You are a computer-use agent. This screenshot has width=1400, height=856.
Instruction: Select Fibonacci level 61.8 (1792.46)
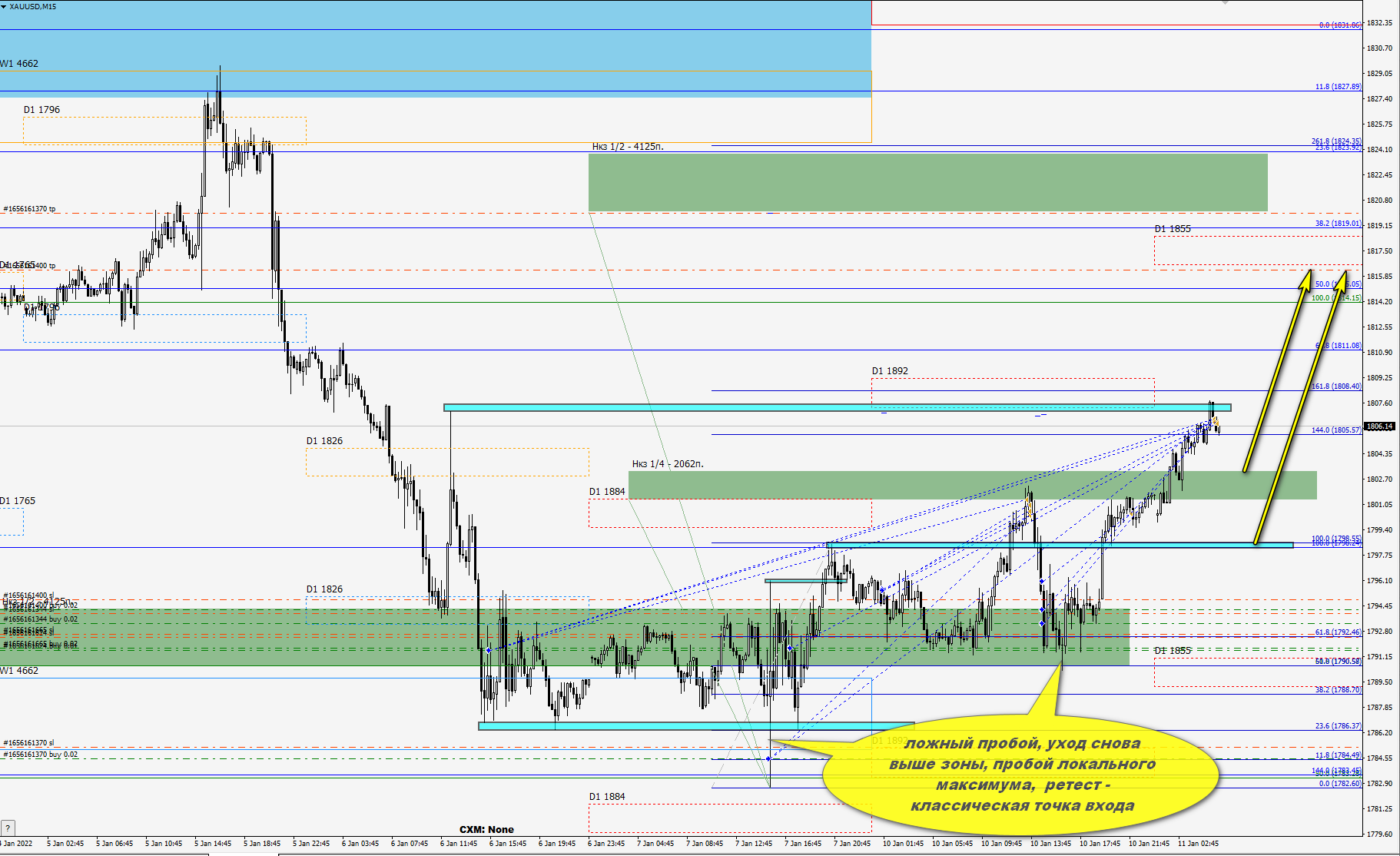pos(1338,632)
